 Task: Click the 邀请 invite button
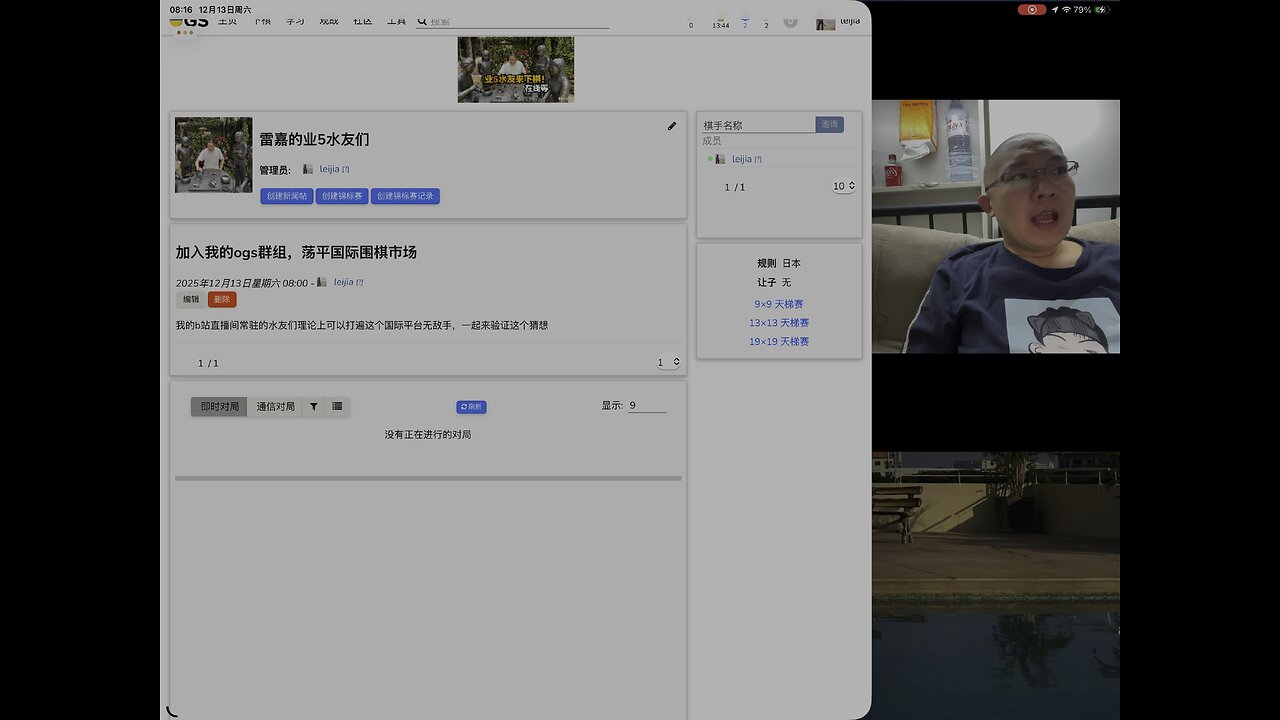coord(829,125)
